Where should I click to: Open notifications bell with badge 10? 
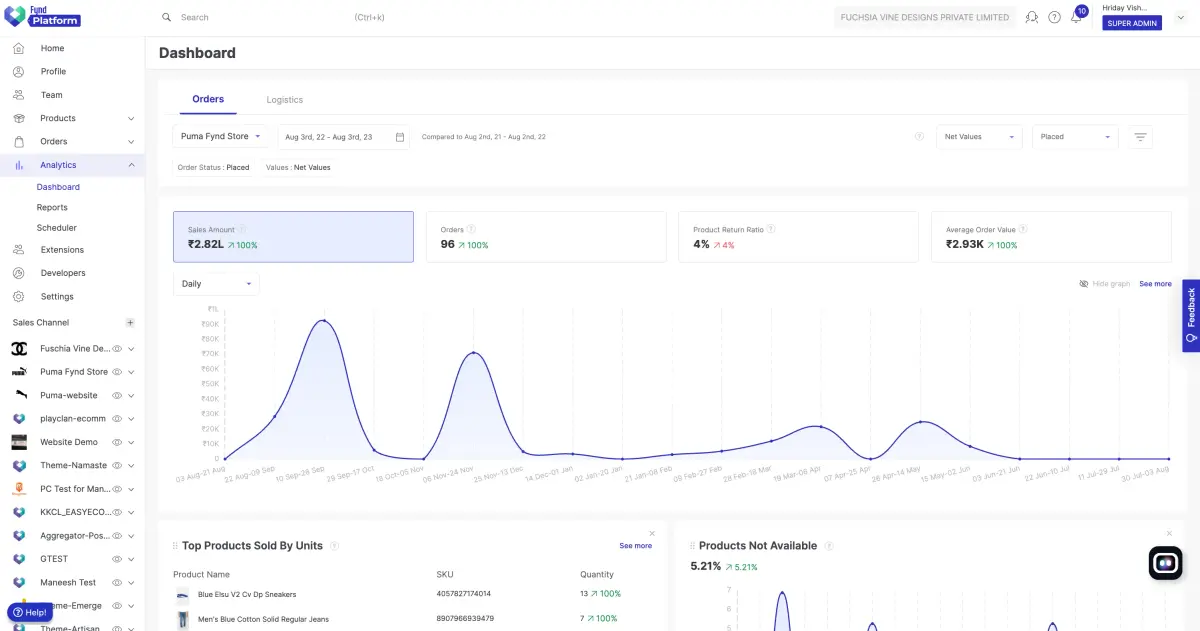[x=1077, y=16]
